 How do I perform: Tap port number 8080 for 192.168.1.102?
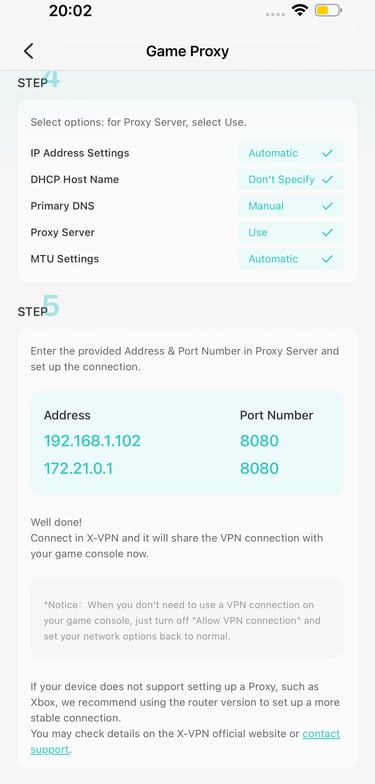pos(259,441)
